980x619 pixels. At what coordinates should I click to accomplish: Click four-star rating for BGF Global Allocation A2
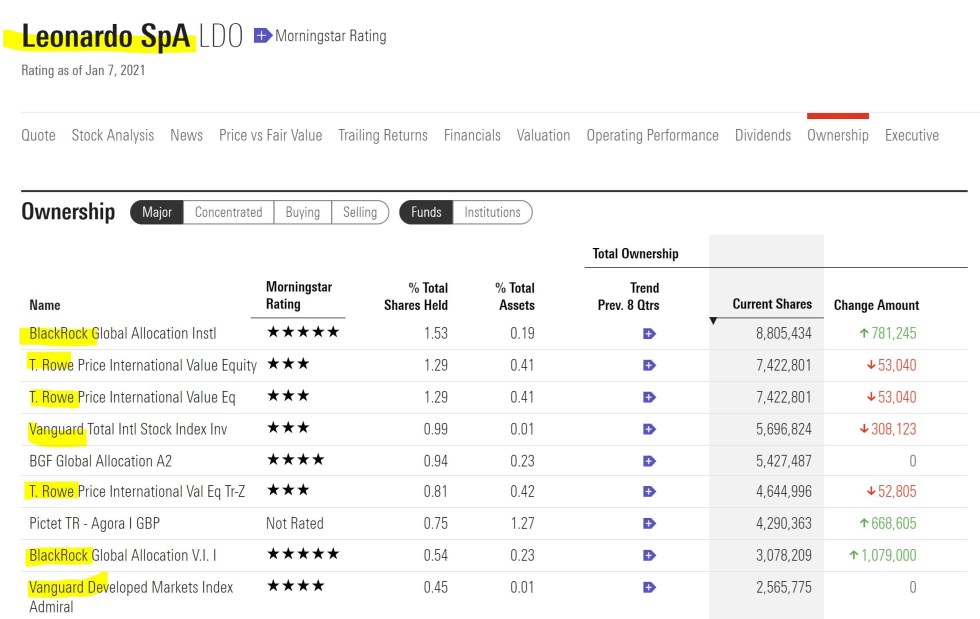(x=296, y=460)
